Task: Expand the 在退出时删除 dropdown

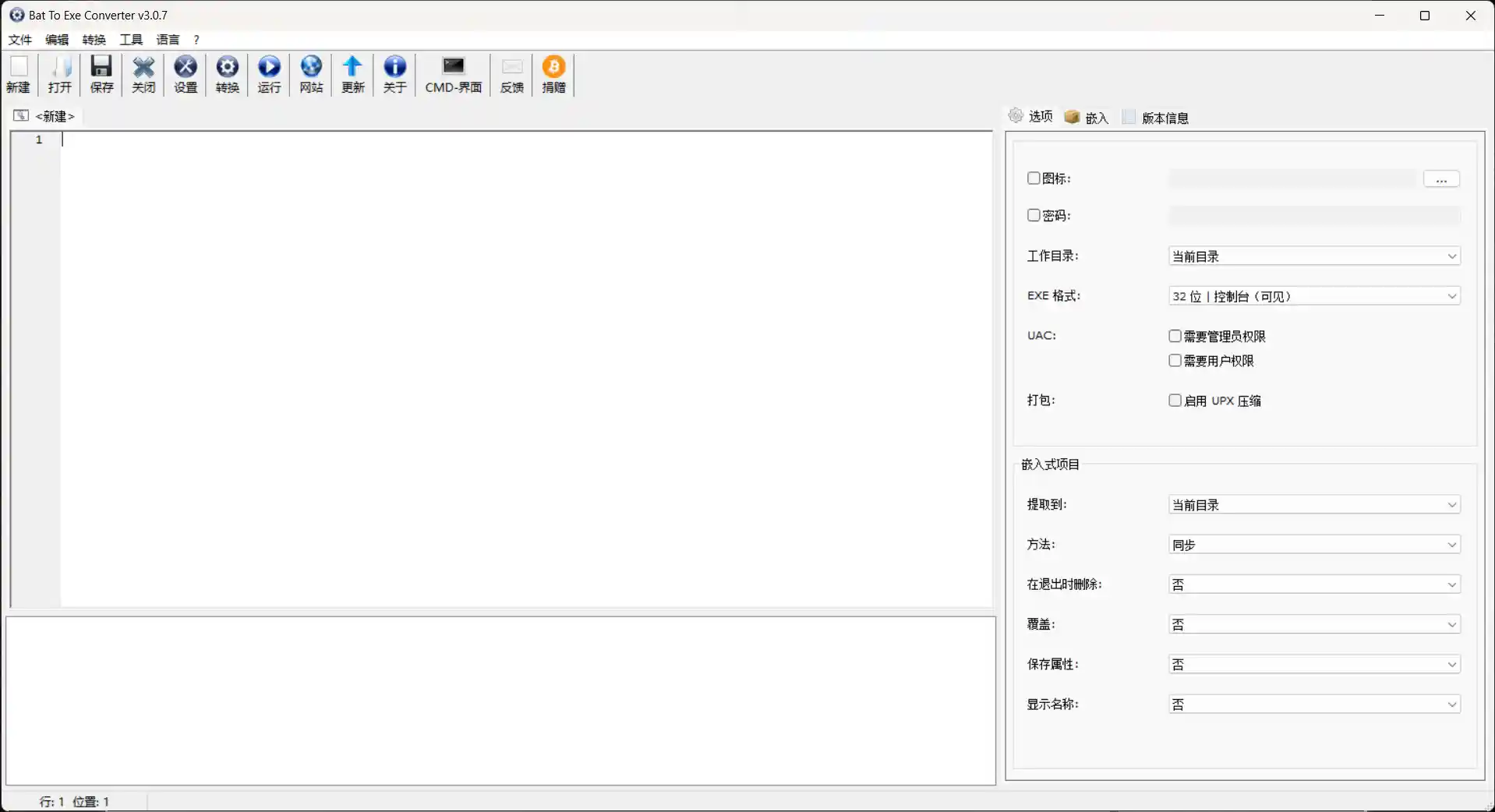Action: coord(1314,584)
